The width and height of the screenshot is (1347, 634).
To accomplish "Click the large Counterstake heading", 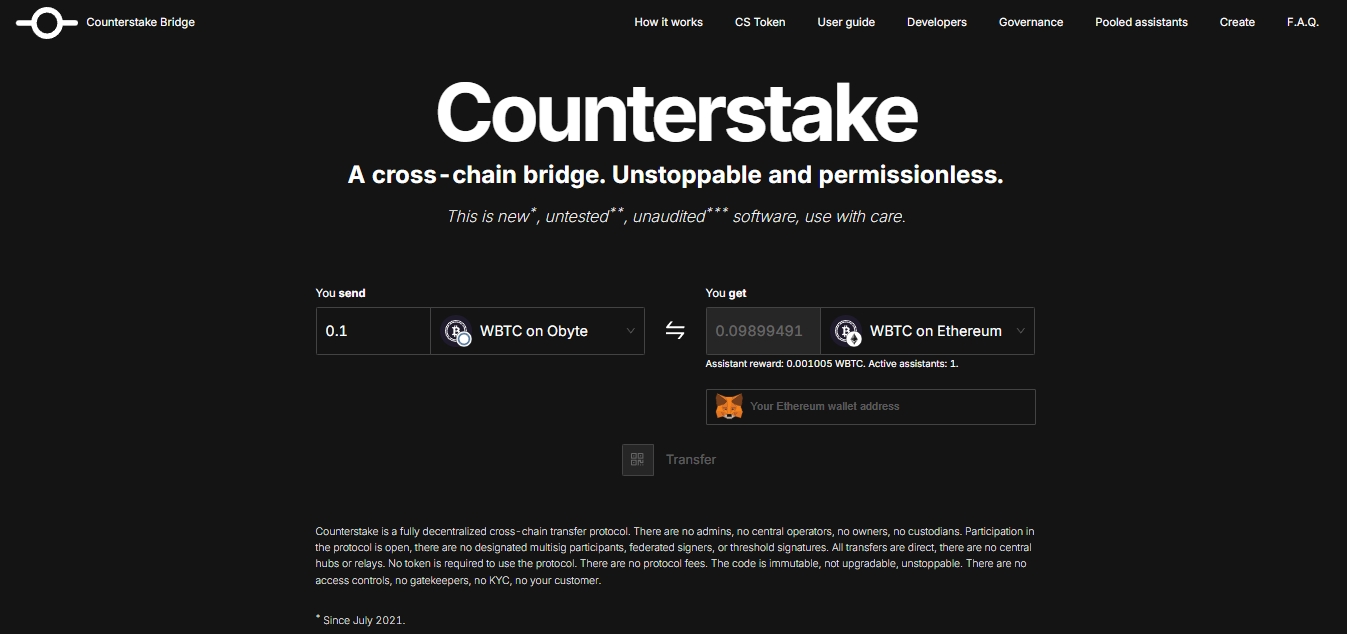I will pyautogui.click(x=676, y=113).
